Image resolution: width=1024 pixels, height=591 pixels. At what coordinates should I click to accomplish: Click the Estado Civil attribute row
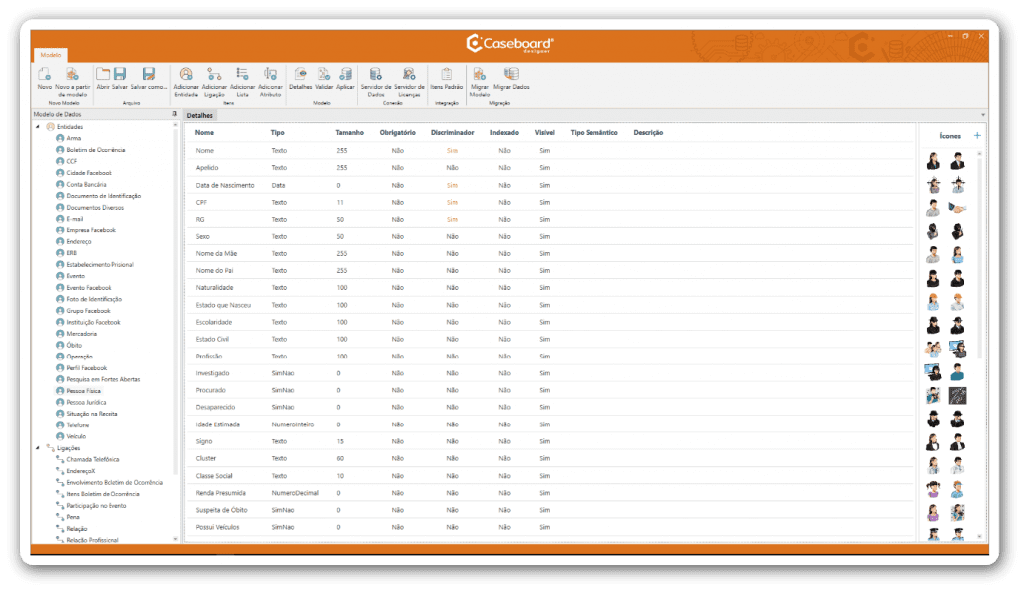(549, 340)
